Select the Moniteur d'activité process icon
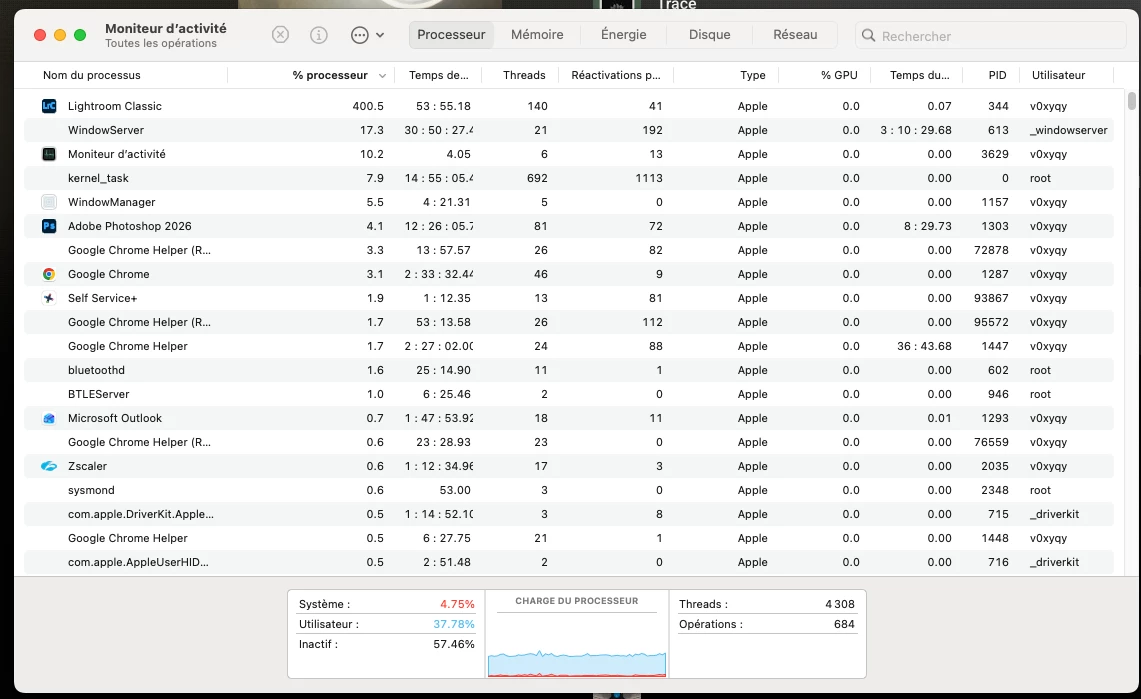 (49, 153)
